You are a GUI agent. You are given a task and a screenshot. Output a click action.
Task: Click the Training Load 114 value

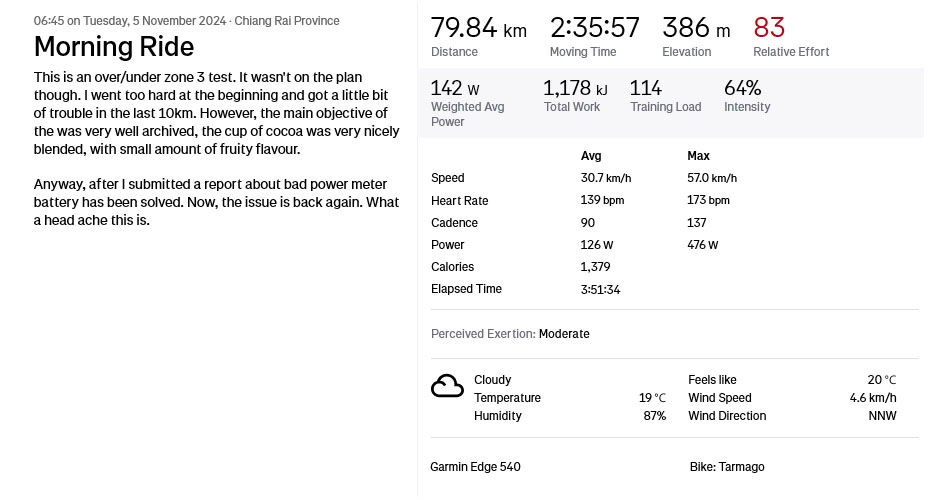[x=645, y=88]
